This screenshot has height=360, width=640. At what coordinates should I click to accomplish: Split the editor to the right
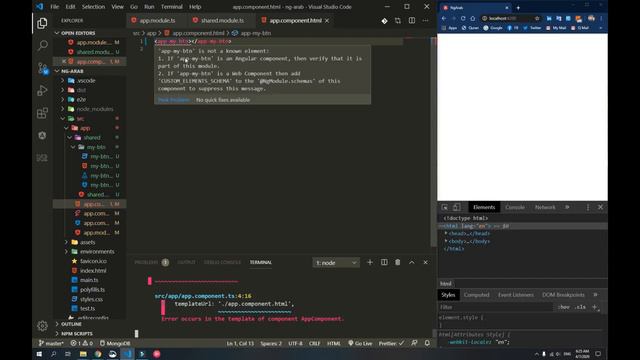click(412, 20)
